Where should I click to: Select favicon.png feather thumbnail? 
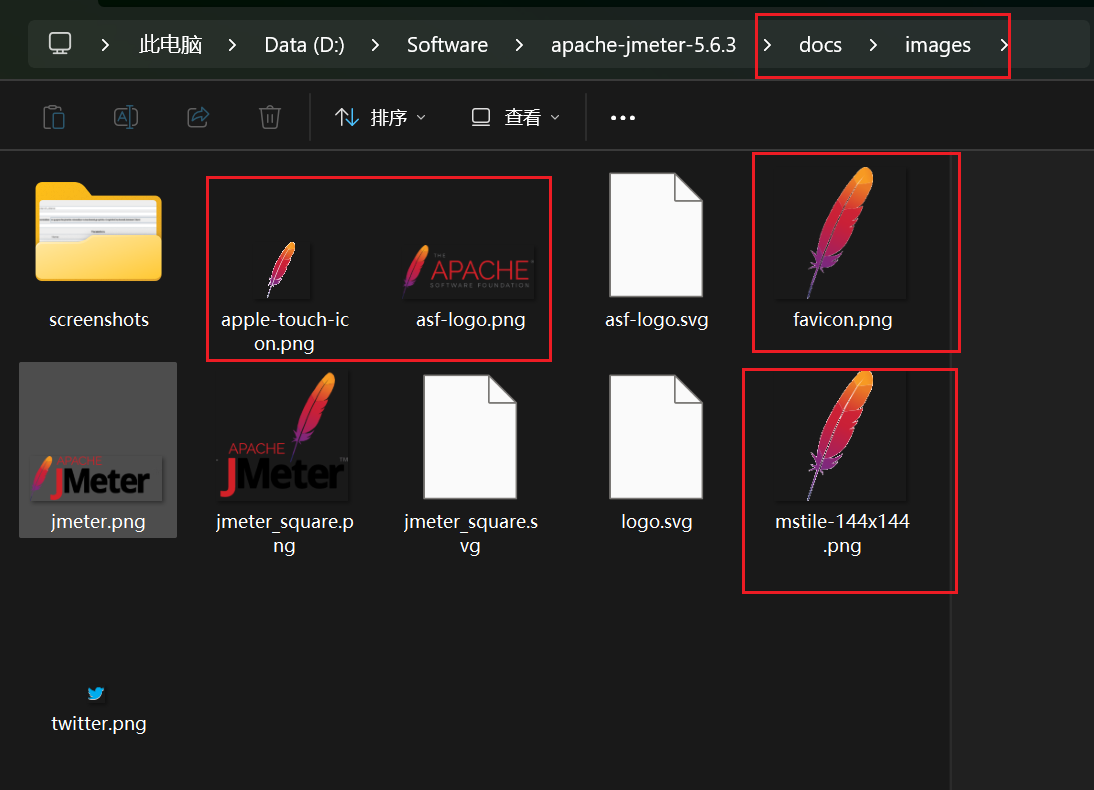click(x=842, y=233)
